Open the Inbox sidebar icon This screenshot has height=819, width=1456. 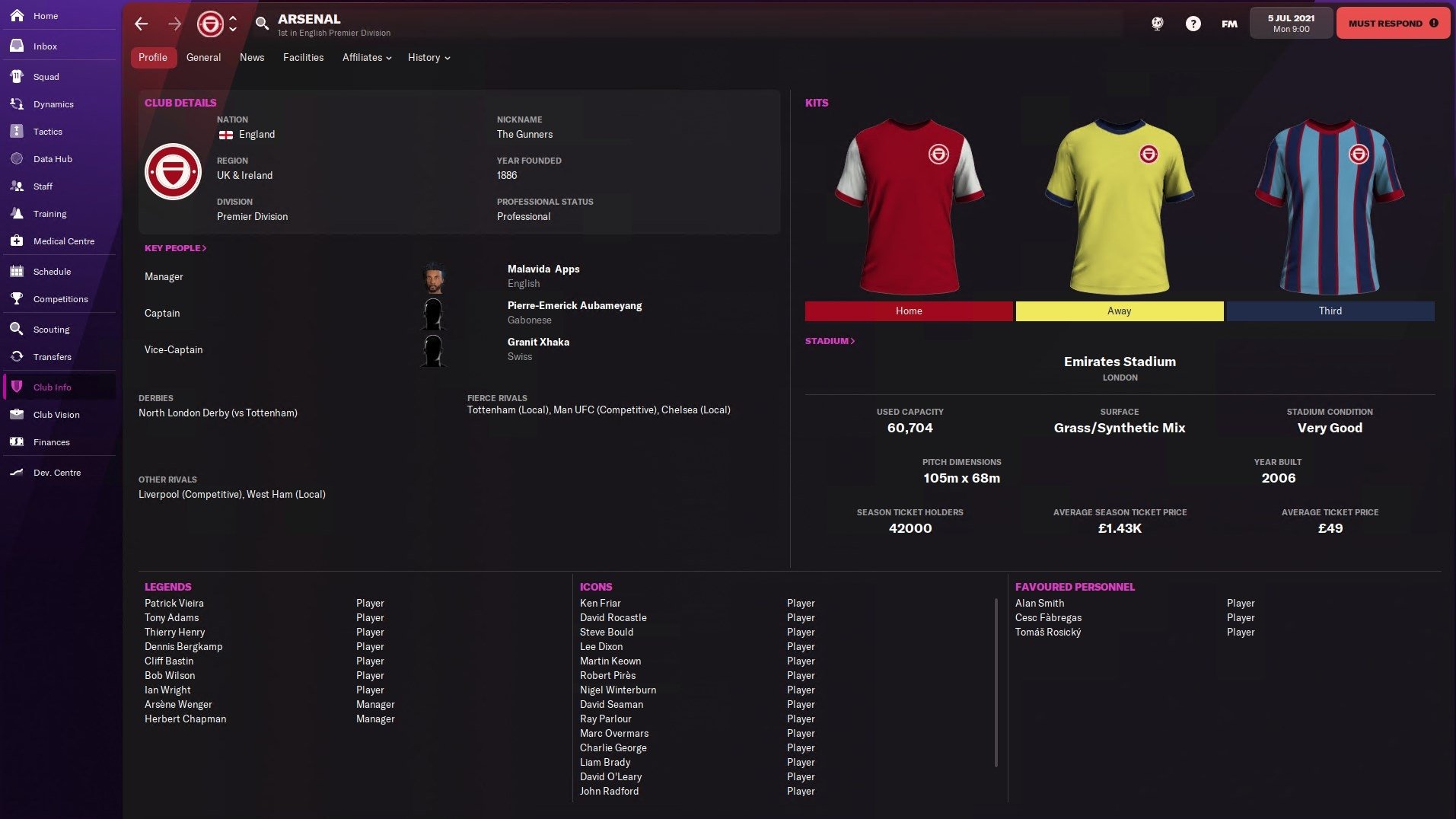17,46
